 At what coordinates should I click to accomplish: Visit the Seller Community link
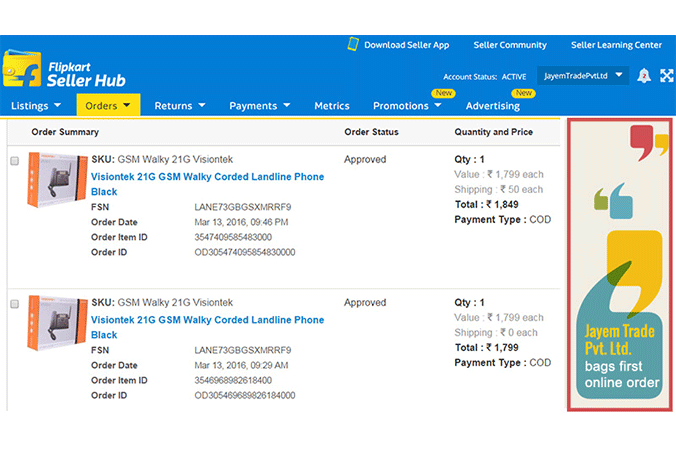pos(510,45)
